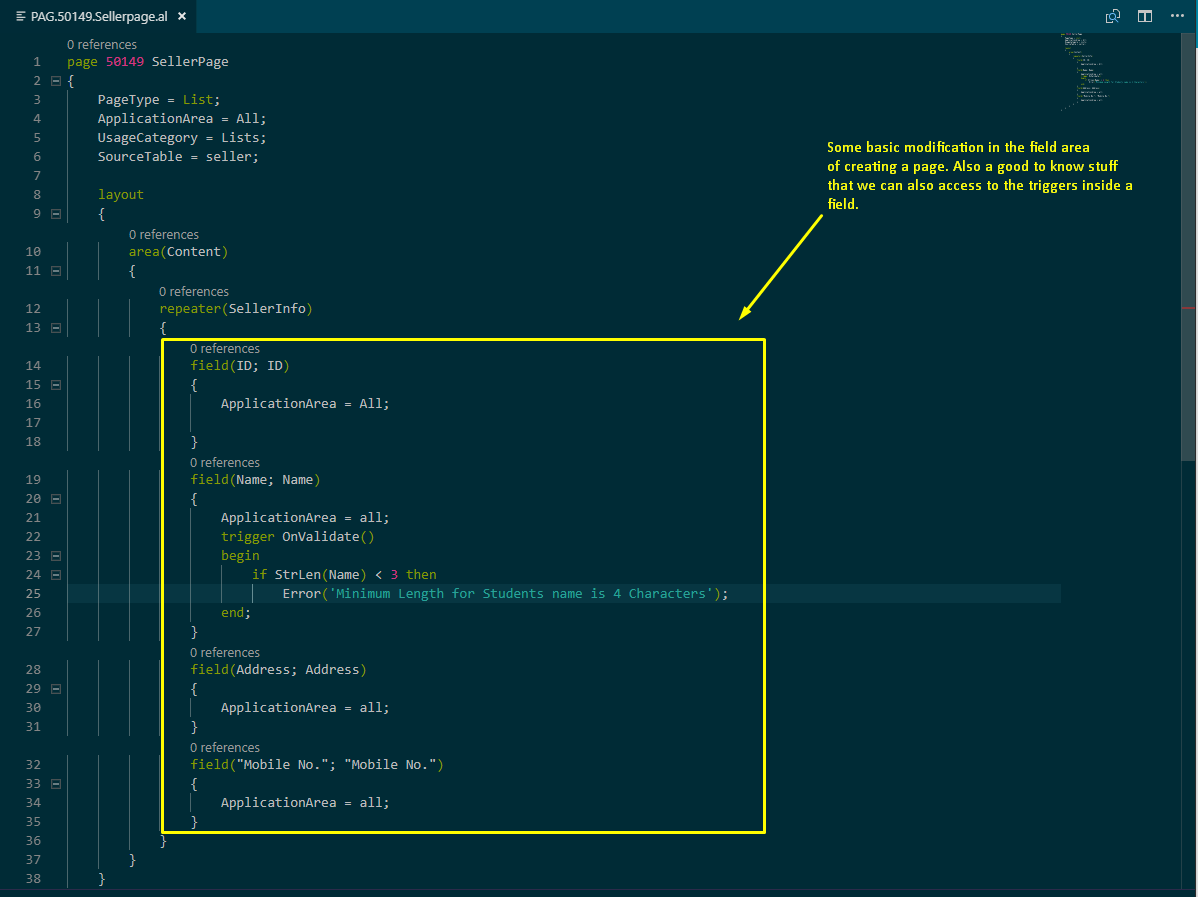This screenshot has width=1198, height=897.
Task: Click the references link above repeater(SellerInfo)
Action: point(194,291)
